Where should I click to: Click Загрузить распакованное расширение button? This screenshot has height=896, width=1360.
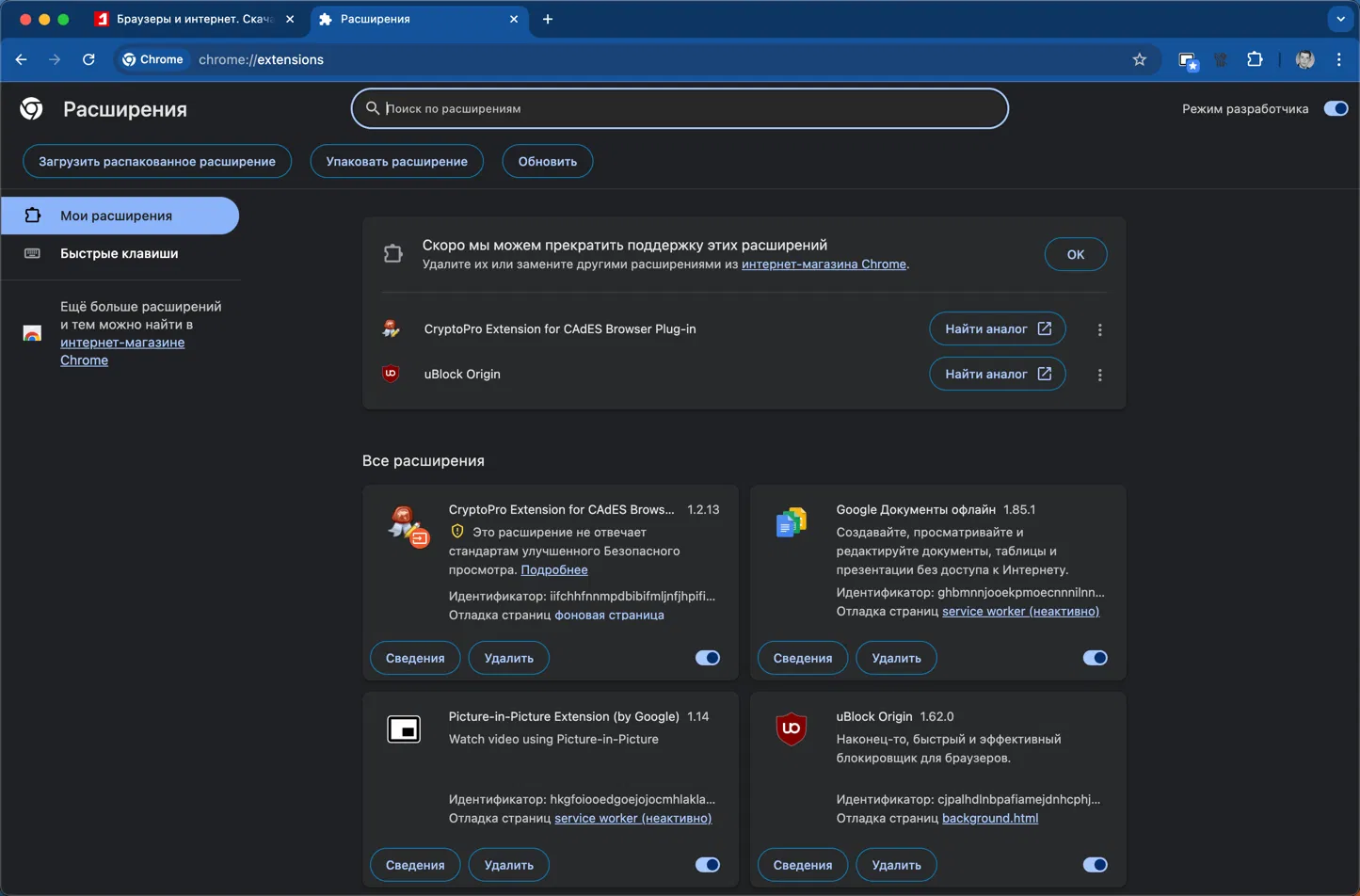click(157, 161)
